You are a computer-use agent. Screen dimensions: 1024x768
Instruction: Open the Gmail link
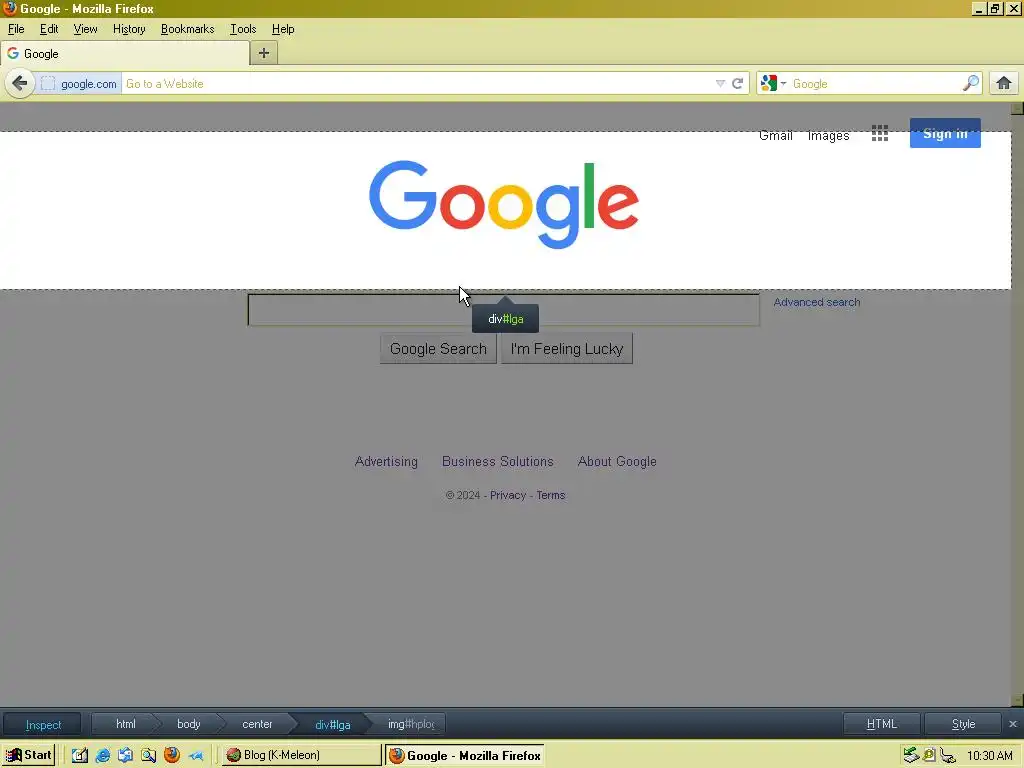pyautogui.click(x=775, y=135)
